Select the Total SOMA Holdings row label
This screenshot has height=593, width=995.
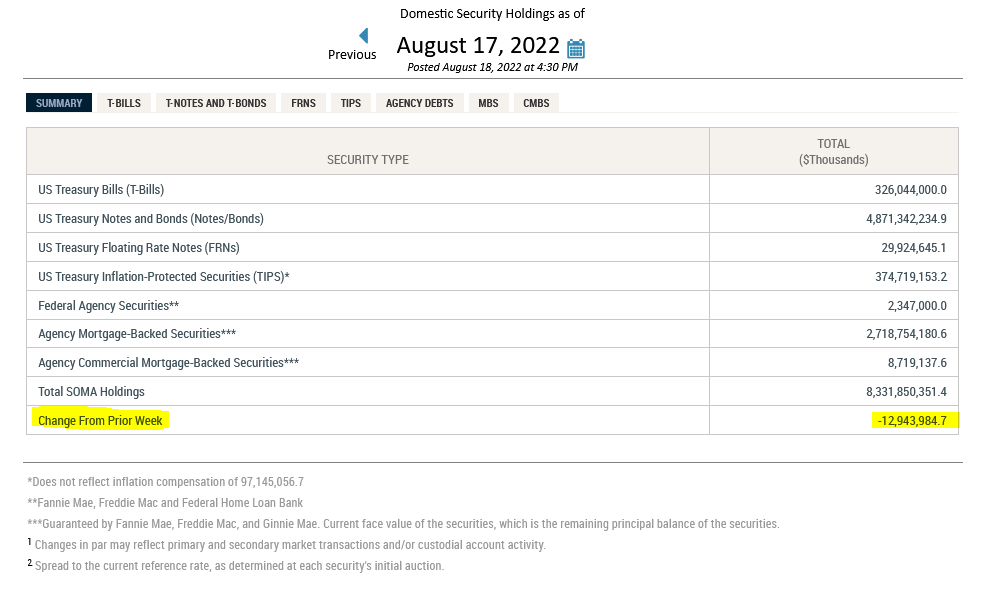point(91,392)
